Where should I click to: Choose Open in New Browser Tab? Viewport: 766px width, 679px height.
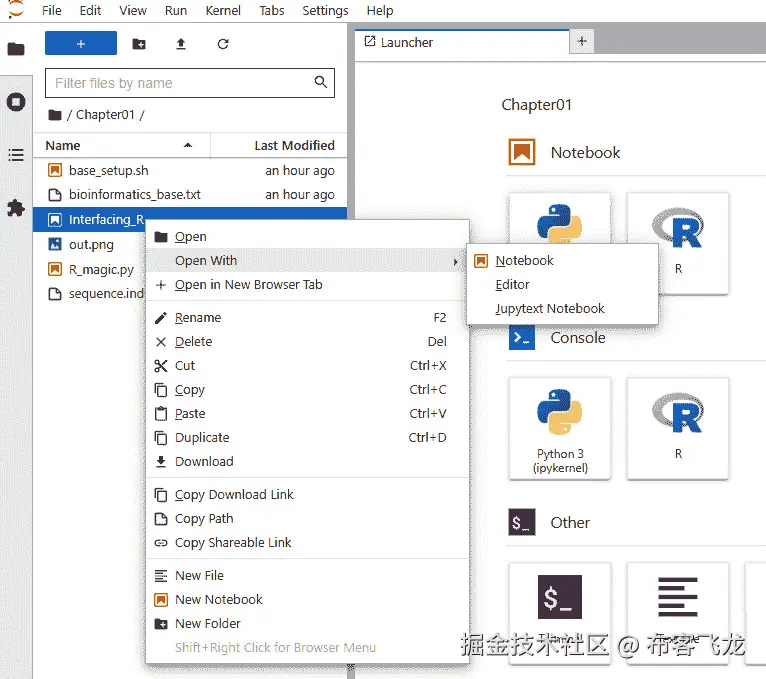pyautogui.click(x=307, y=284)
